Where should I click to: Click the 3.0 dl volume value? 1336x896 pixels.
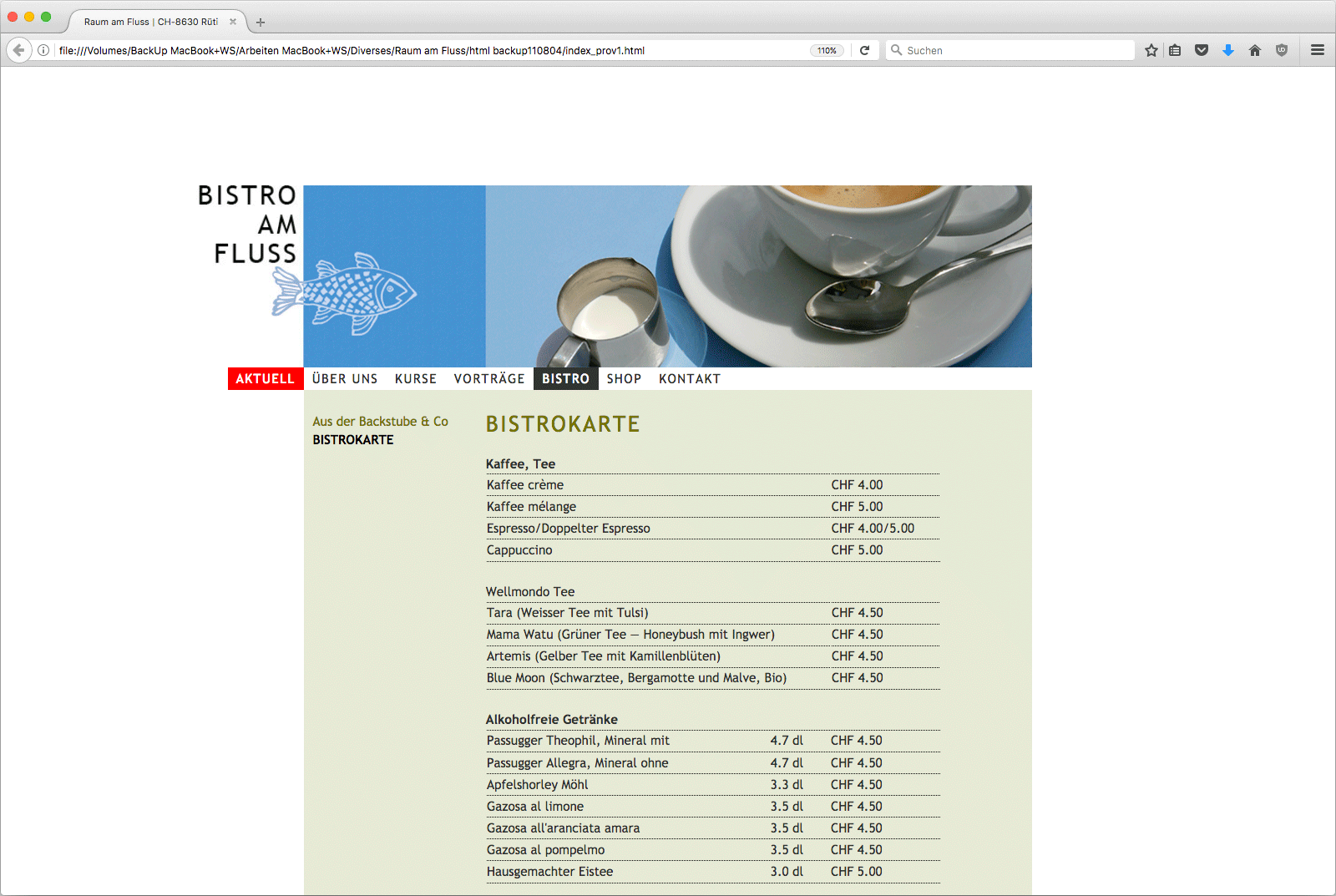coord(787,872)
